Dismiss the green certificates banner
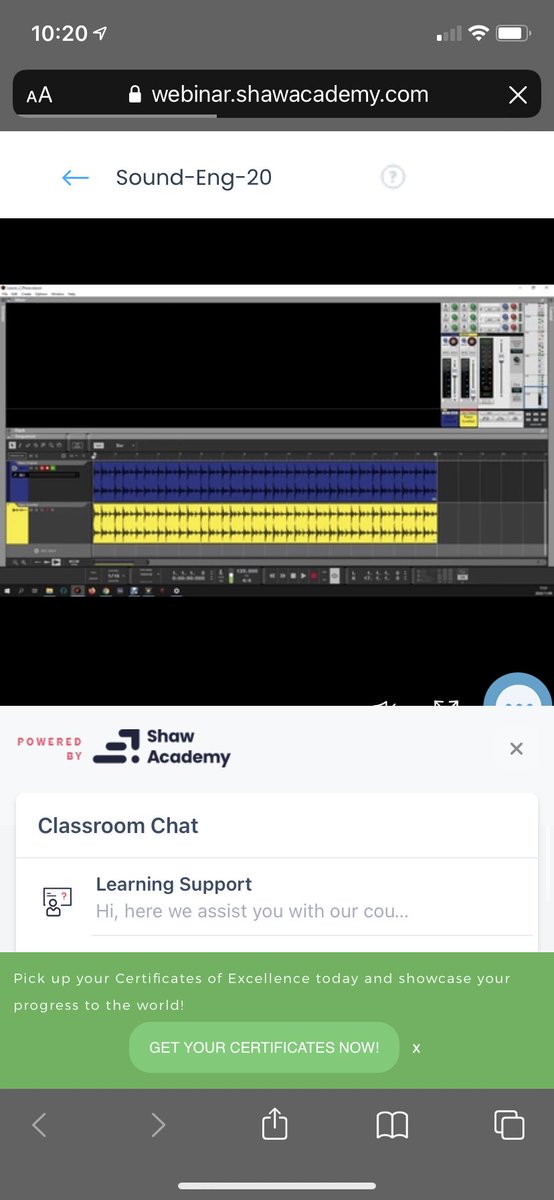The width and height of the screenshot is (554, 1200). coord(416,1047)
